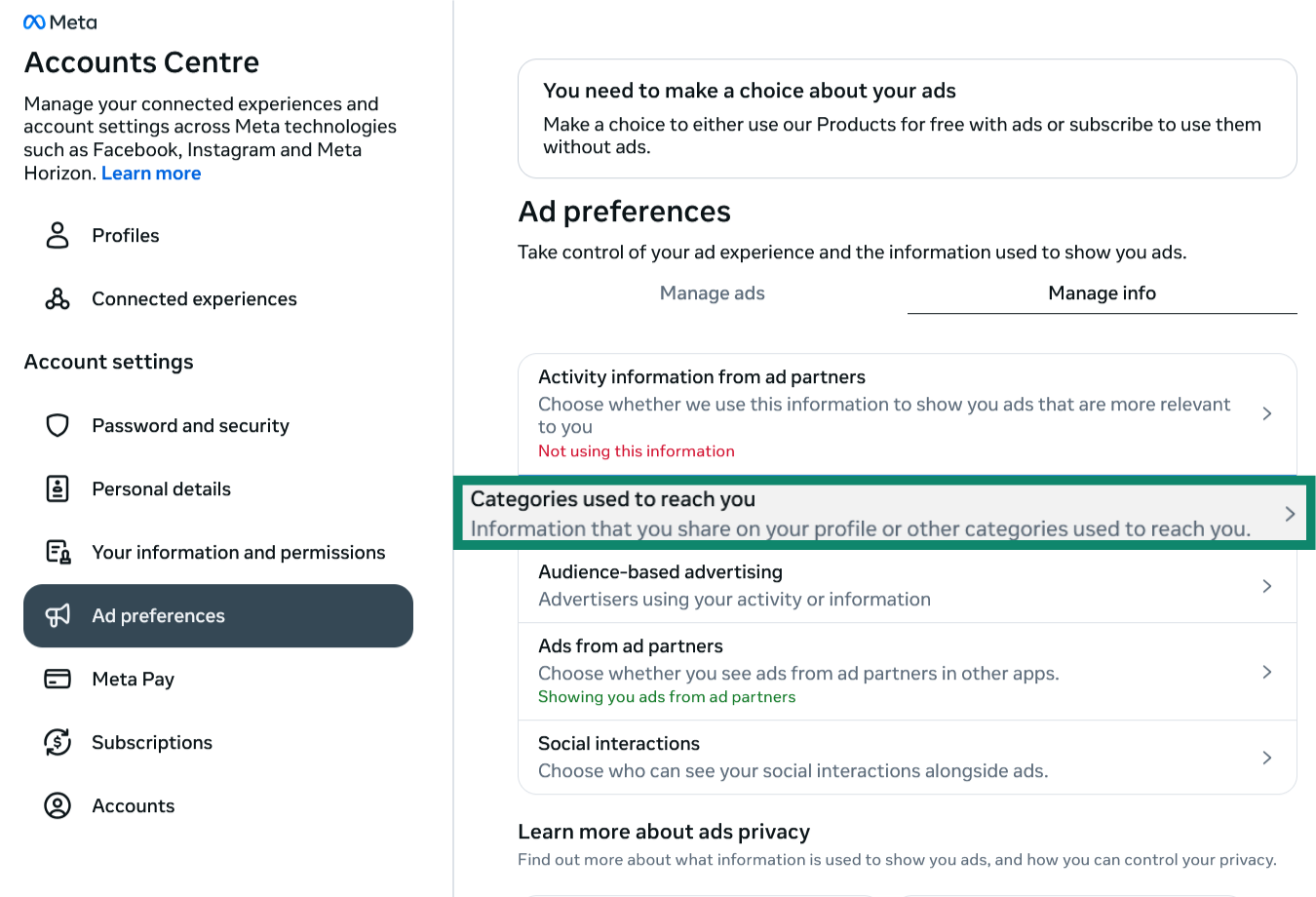The width and height of the screenshot is (1316, 897).
Task: Click the Ad preferences megaphone icon
Action: (58, 615)
